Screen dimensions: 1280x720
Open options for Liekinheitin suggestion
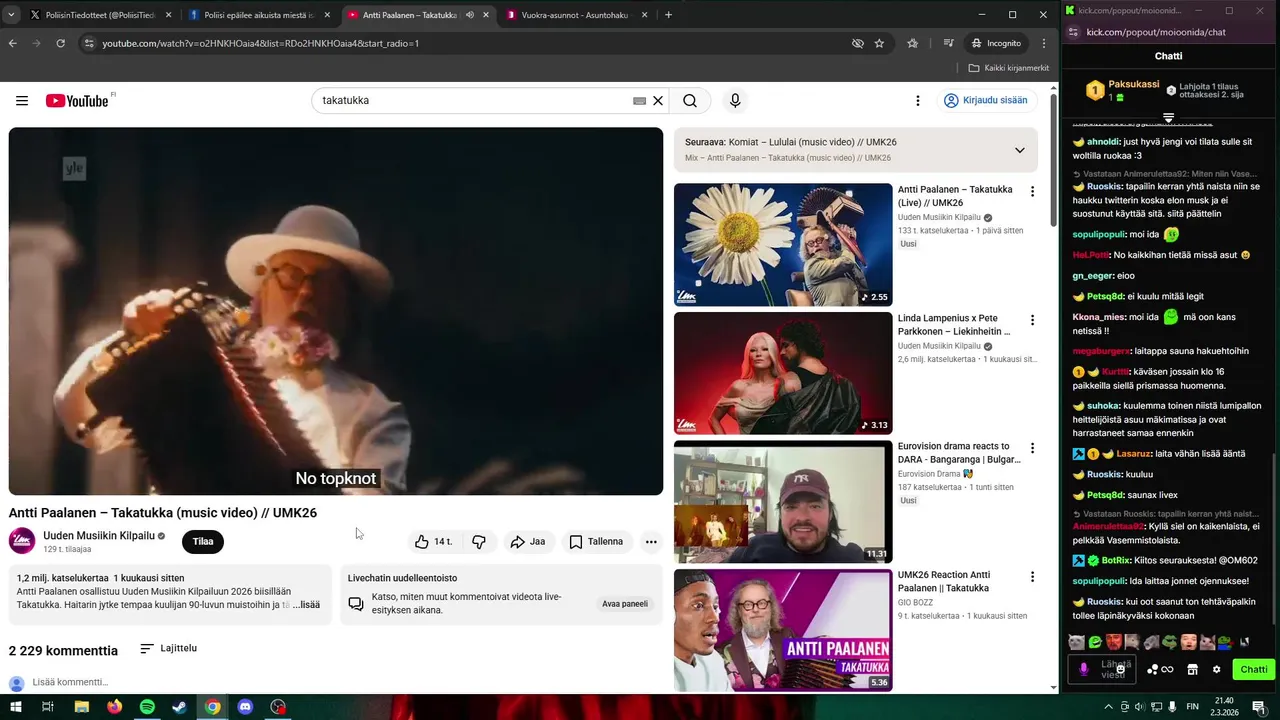click(x=1032, y=320)
